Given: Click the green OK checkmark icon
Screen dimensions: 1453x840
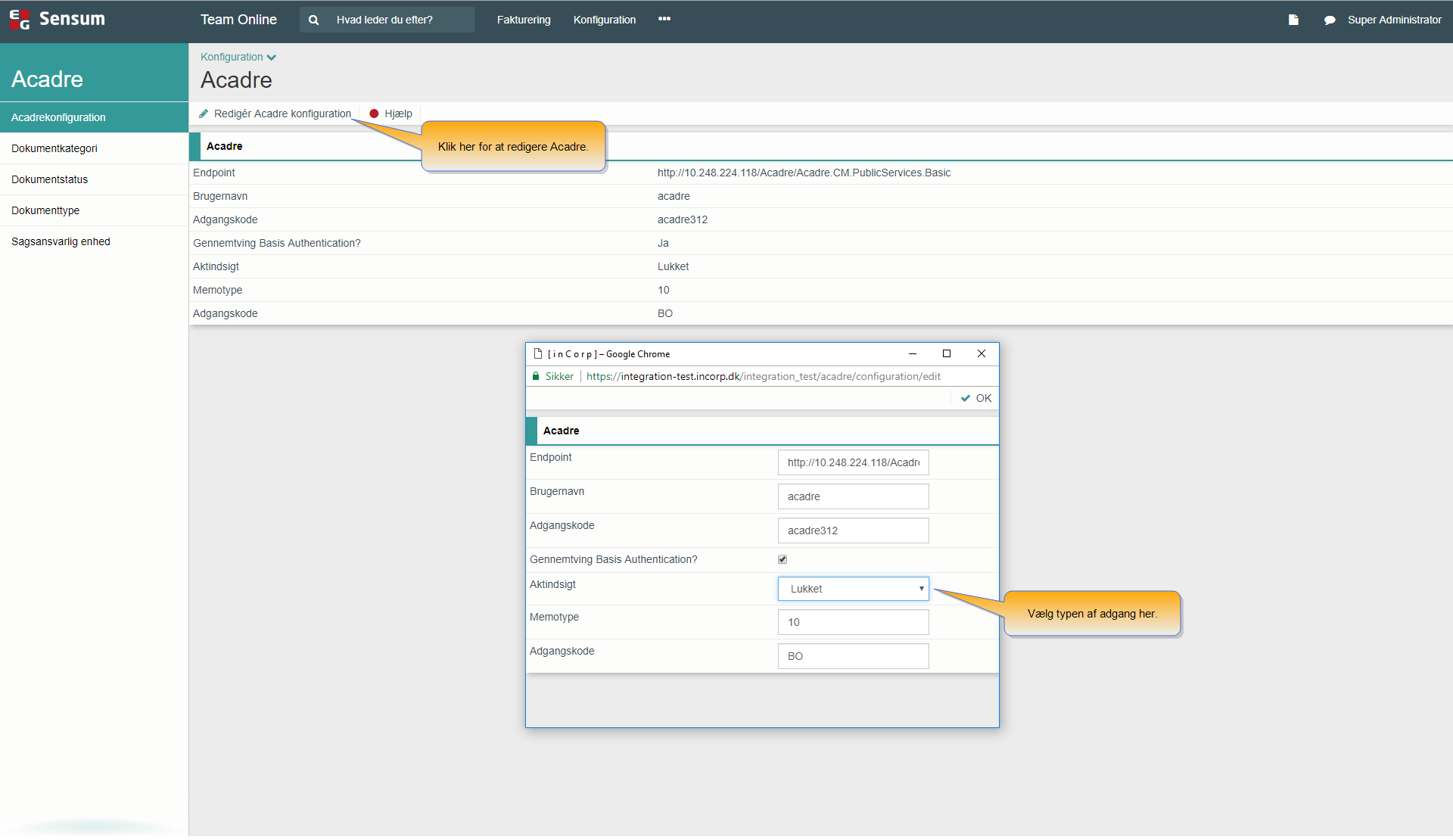Looking at the screenshot, I should (965, 398).
